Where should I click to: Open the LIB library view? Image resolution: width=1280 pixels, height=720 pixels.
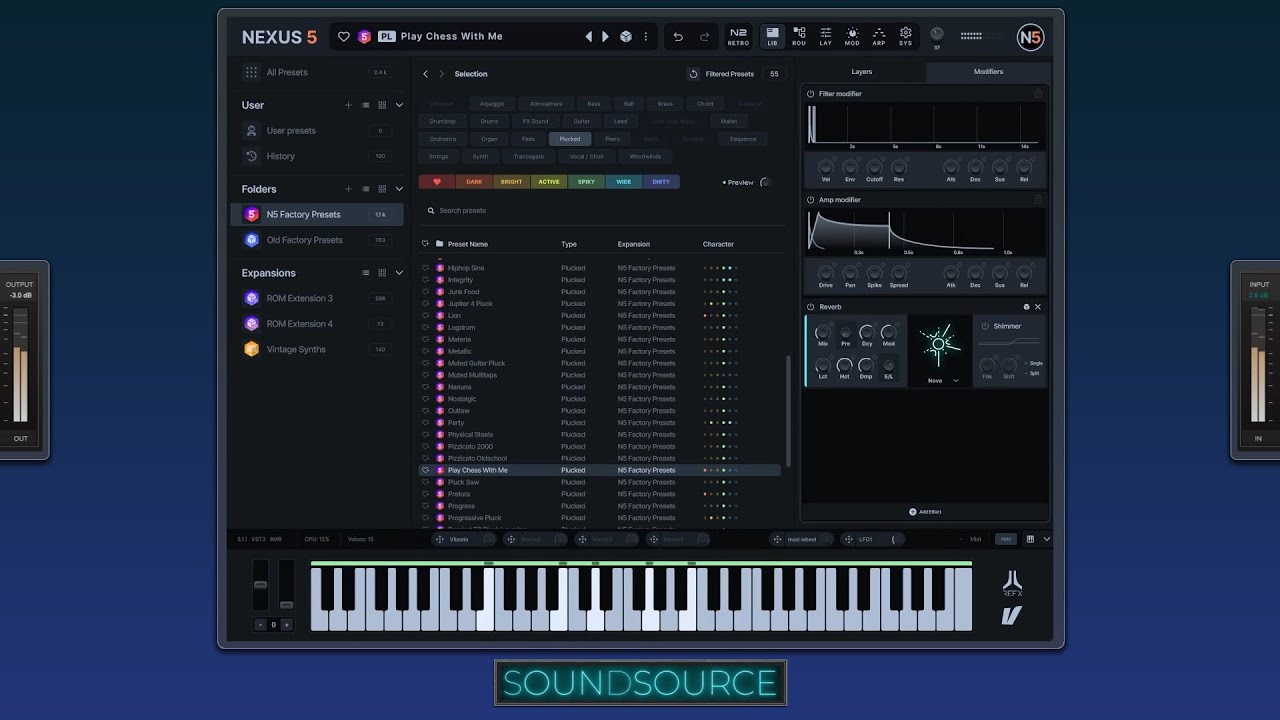[x=772, y=37]
